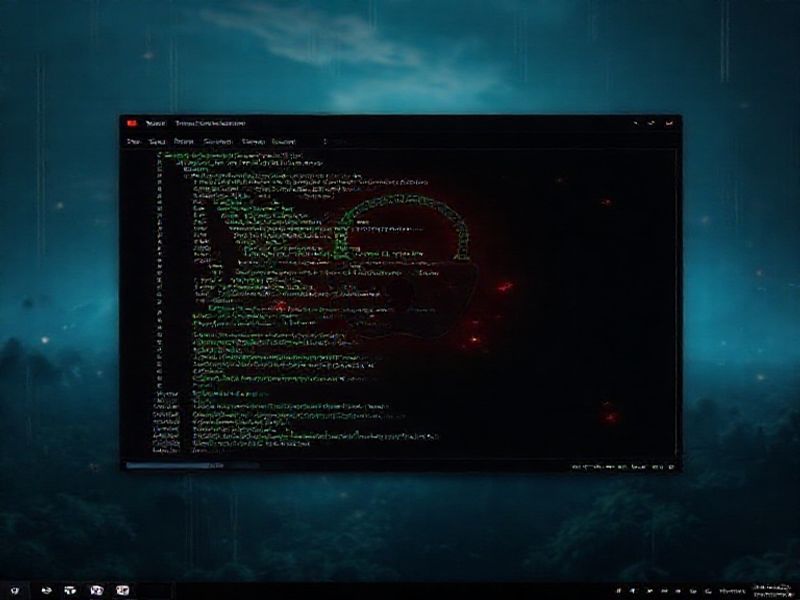This screenshot has height=600, width=800.
Task: Open the first menu in the window's menu bar
Action: click(x=133, y=141)
